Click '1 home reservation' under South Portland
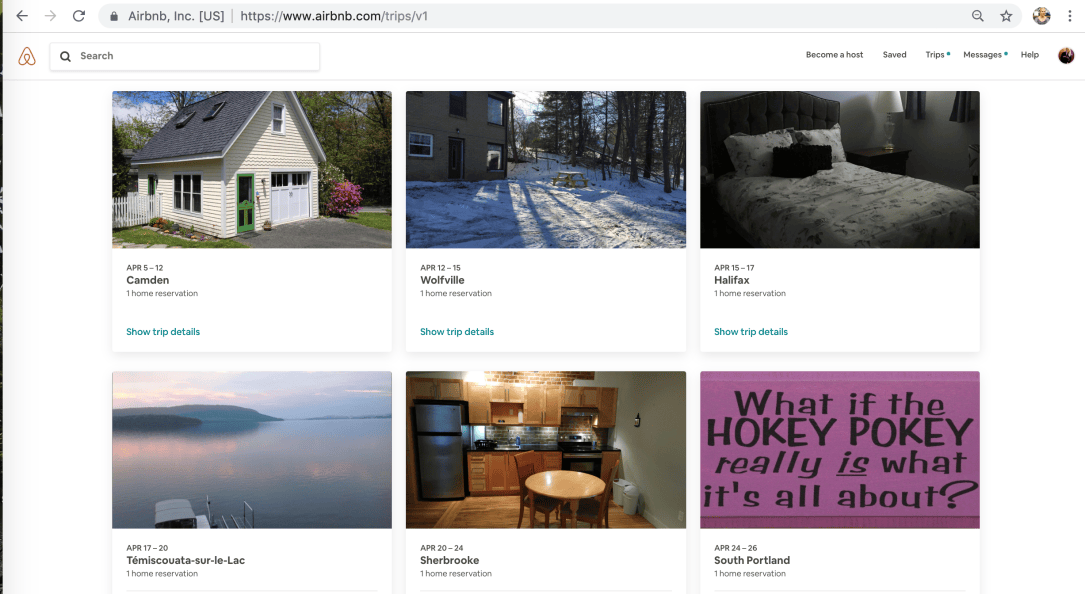The height and width of the screenshot is (594, 1085). [750, 574]
